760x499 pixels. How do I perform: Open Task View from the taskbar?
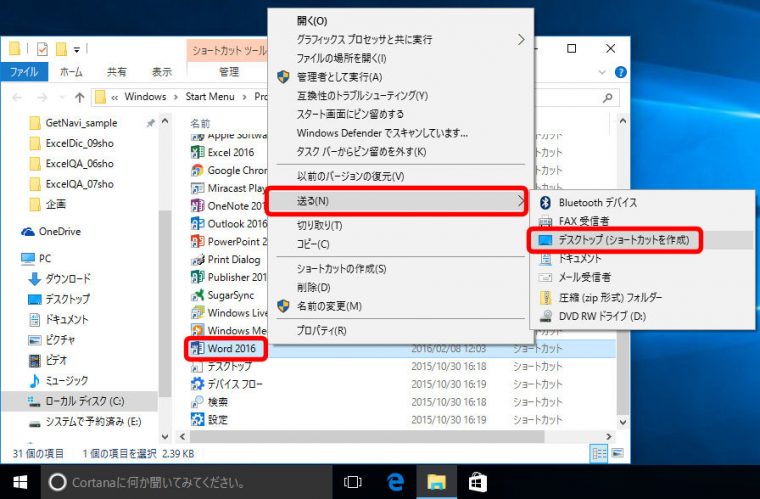pyautogui.click(x=352, y=482)
